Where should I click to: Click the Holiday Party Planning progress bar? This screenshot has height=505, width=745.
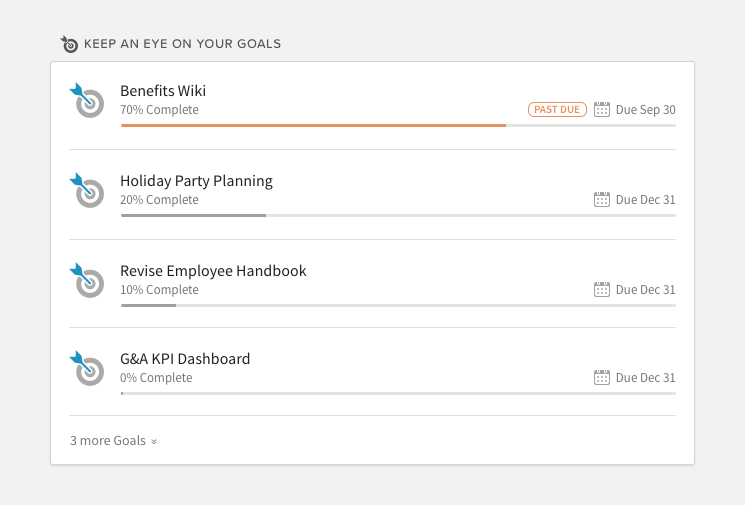398,216
